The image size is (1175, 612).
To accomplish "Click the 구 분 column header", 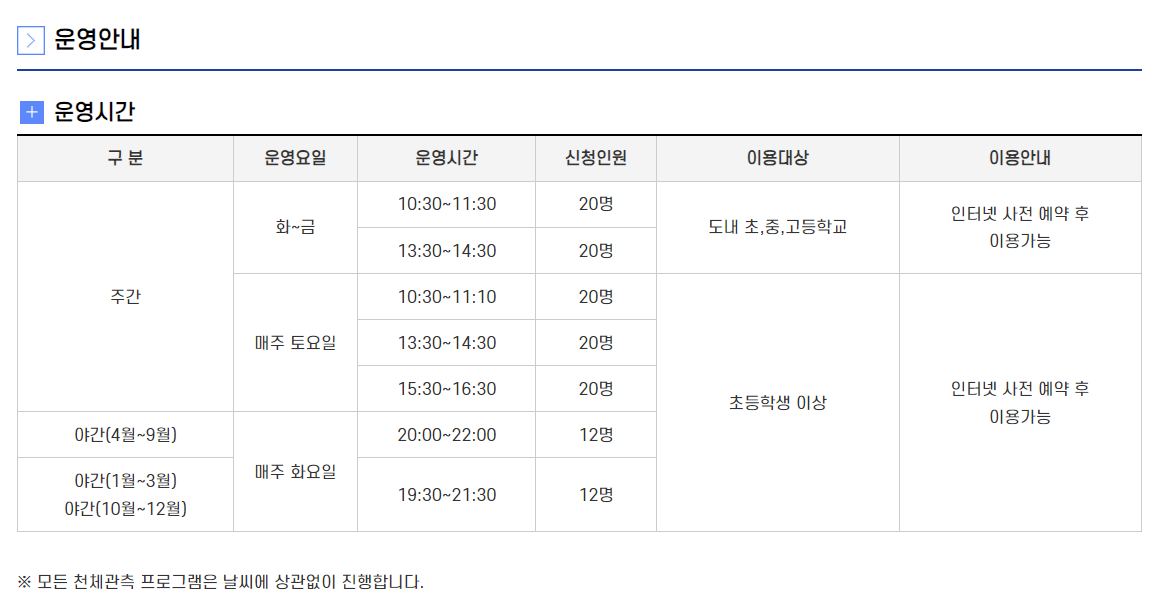I will tap(125, 158).
